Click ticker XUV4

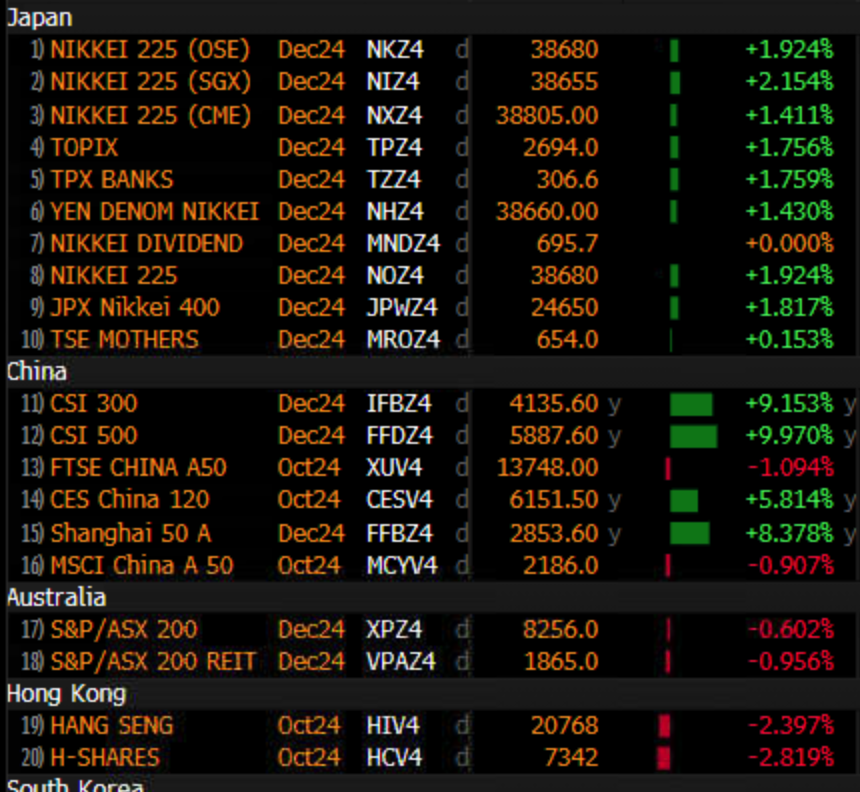(394, 468)
